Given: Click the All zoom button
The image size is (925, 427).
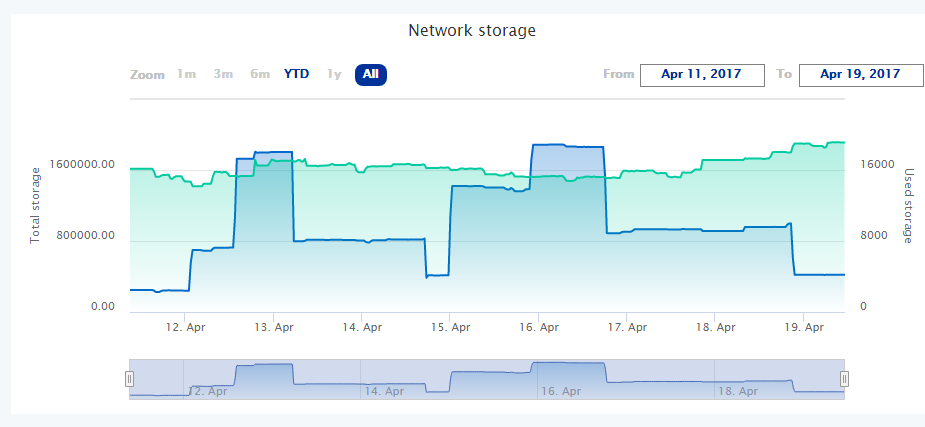Looking at the screenshot, I should pyautogui.click(x=371, y=74).
